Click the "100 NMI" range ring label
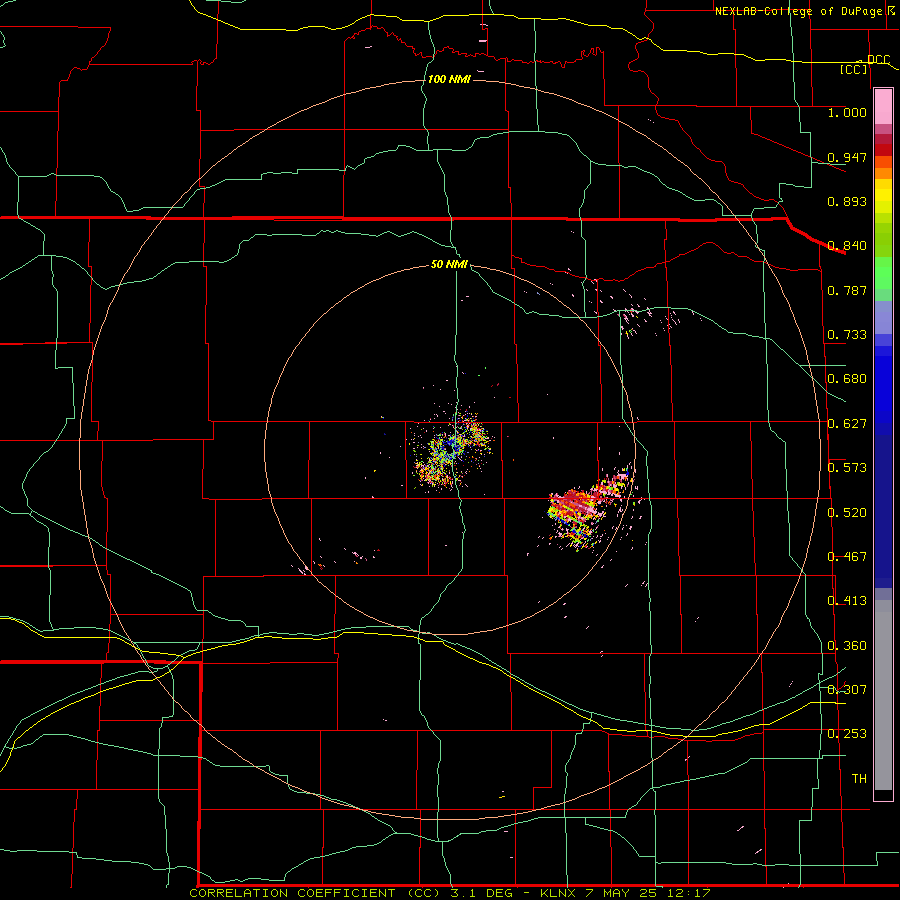This screenshot has width=900, height=900. (449, 79)
